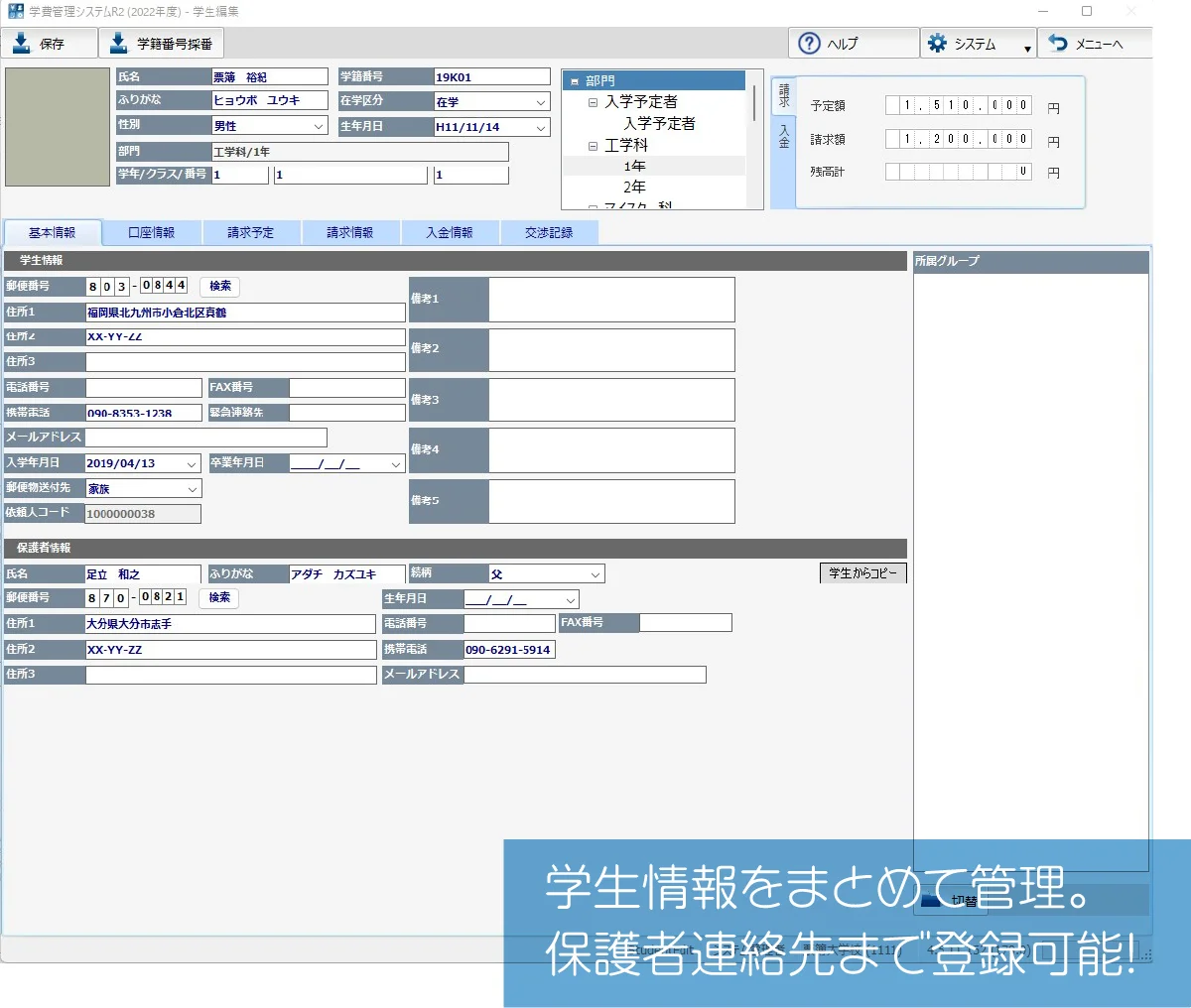Open the システム gear menu
The image size is (1191, 1008).
pyautogui.click(x=979, y=44)
